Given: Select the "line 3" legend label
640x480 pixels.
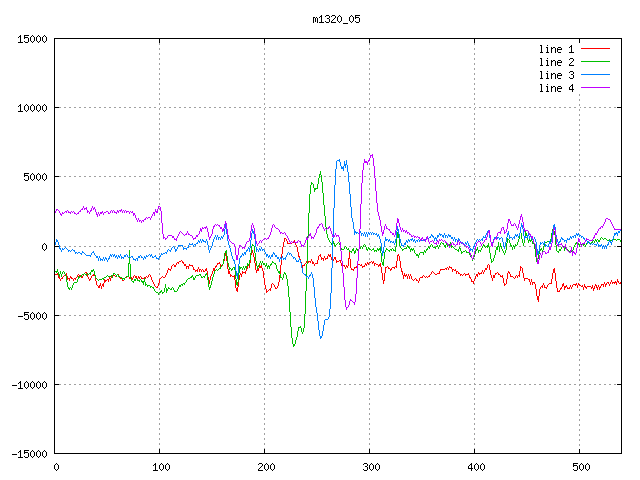Looking at the screenshot, I should tap(557, 75).
